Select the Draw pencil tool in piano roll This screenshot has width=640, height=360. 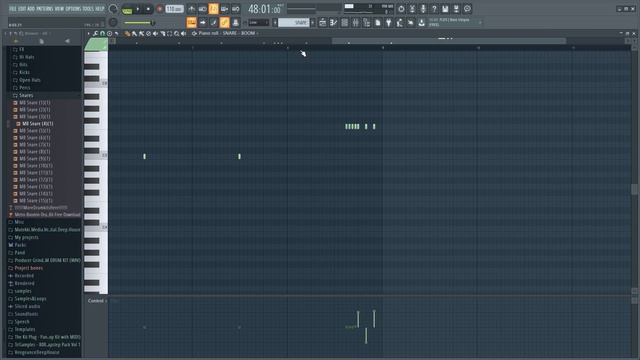[127, 33]
